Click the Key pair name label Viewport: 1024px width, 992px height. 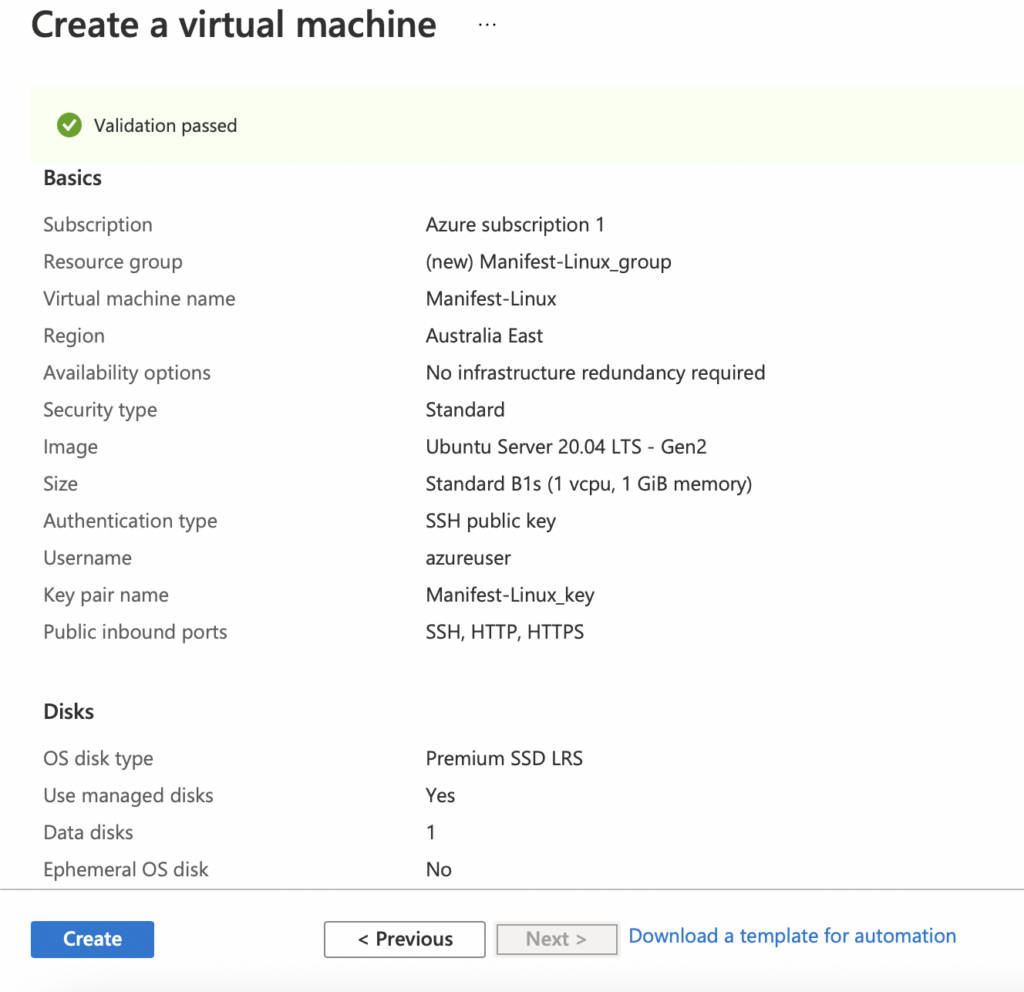click(x=106, y=595)
